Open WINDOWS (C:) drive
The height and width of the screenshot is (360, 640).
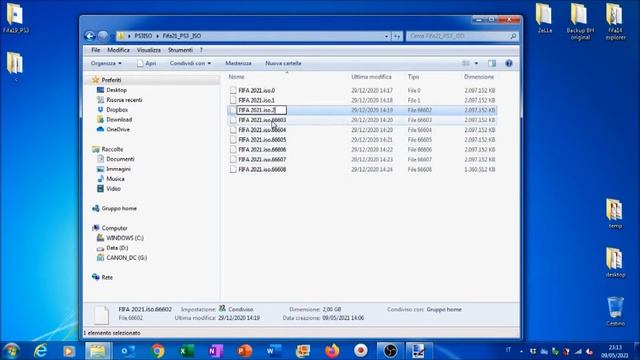pyautogui.click(x=125, y=238)
